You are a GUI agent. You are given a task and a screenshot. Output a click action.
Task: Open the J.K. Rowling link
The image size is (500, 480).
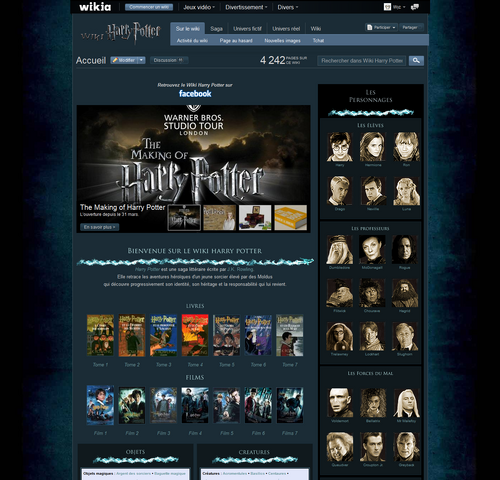pos(240,269)
